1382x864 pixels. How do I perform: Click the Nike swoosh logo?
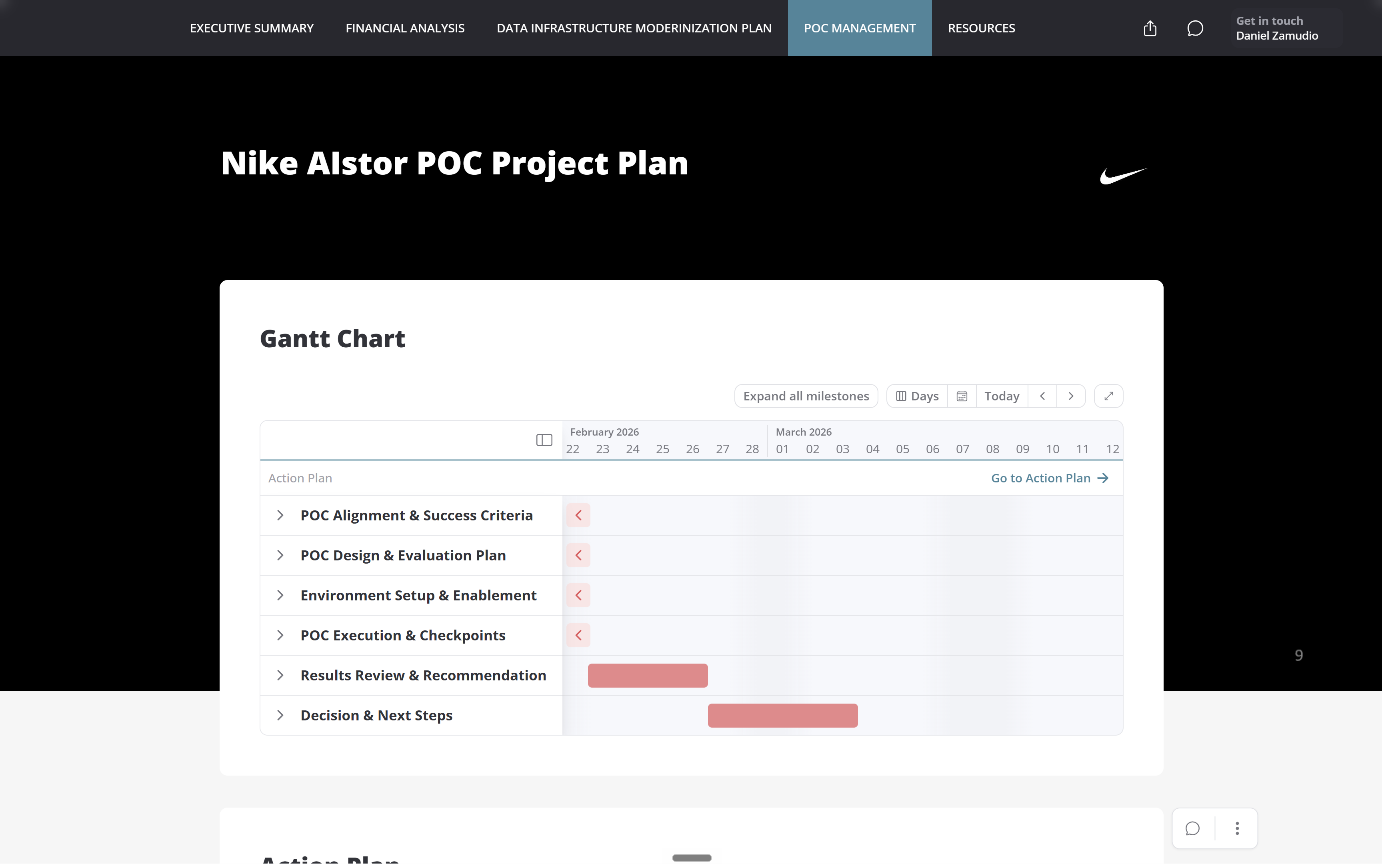click(1123, 176)
